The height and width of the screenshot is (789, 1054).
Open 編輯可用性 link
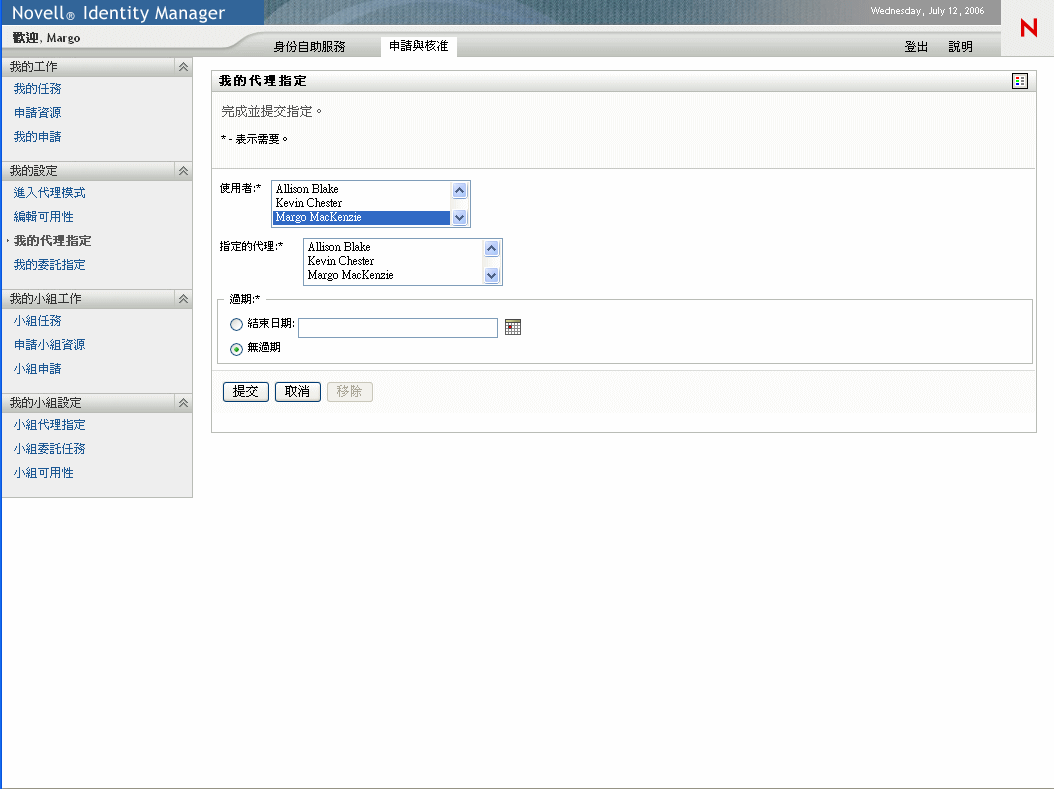pyautogui.click(x=44, y=217)
